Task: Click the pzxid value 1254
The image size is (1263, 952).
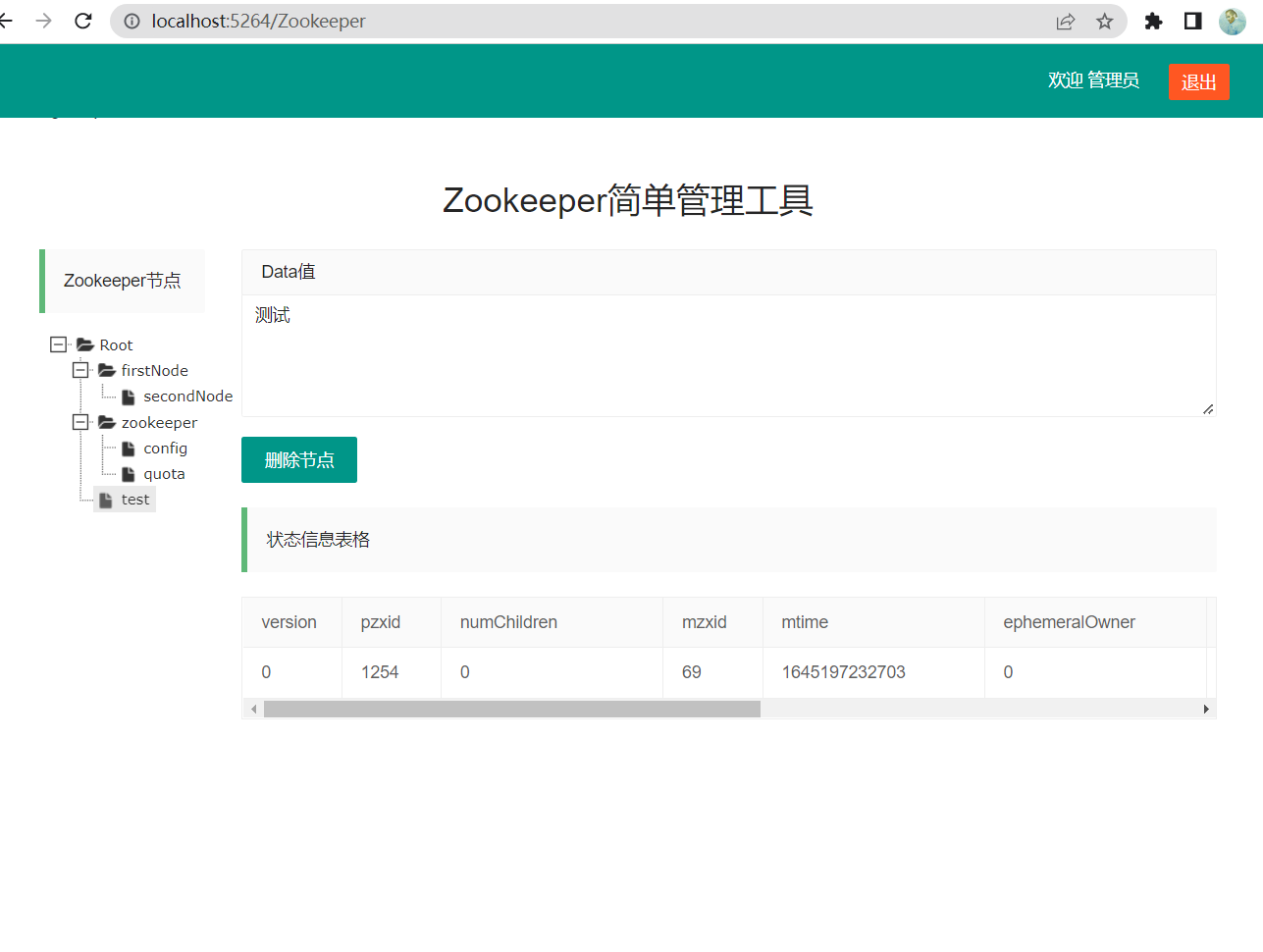Action: 380,672
